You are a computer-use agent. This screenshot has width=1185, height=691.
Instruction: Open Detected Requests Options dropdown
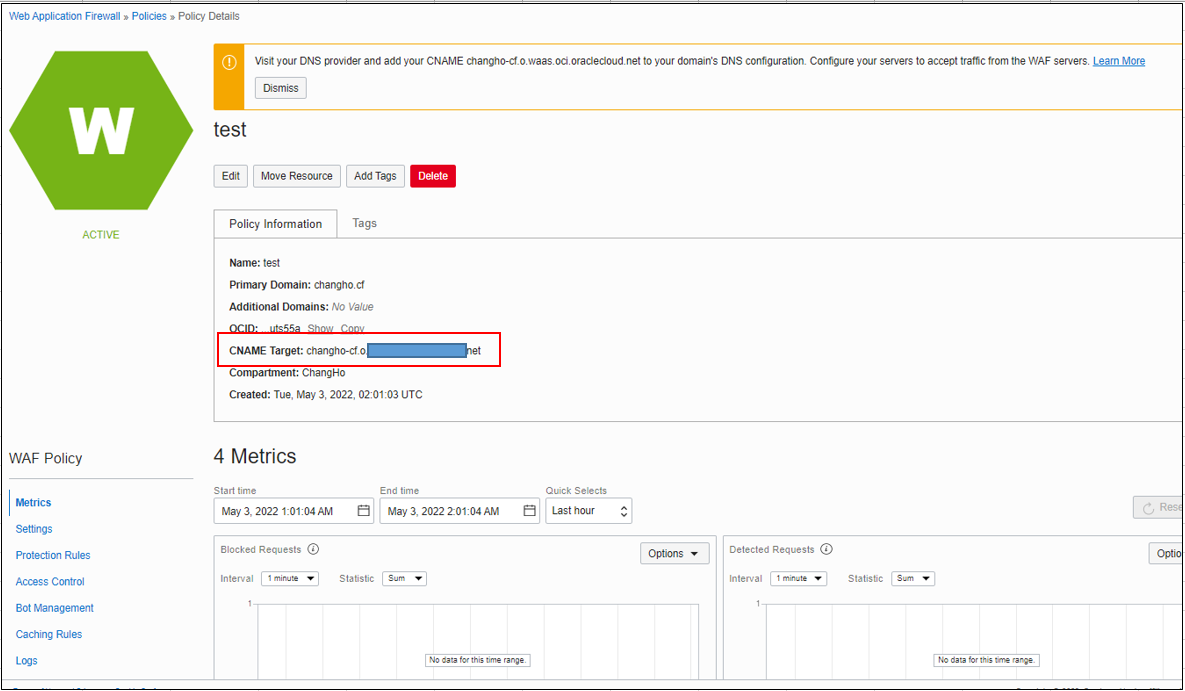[1166, 553]
